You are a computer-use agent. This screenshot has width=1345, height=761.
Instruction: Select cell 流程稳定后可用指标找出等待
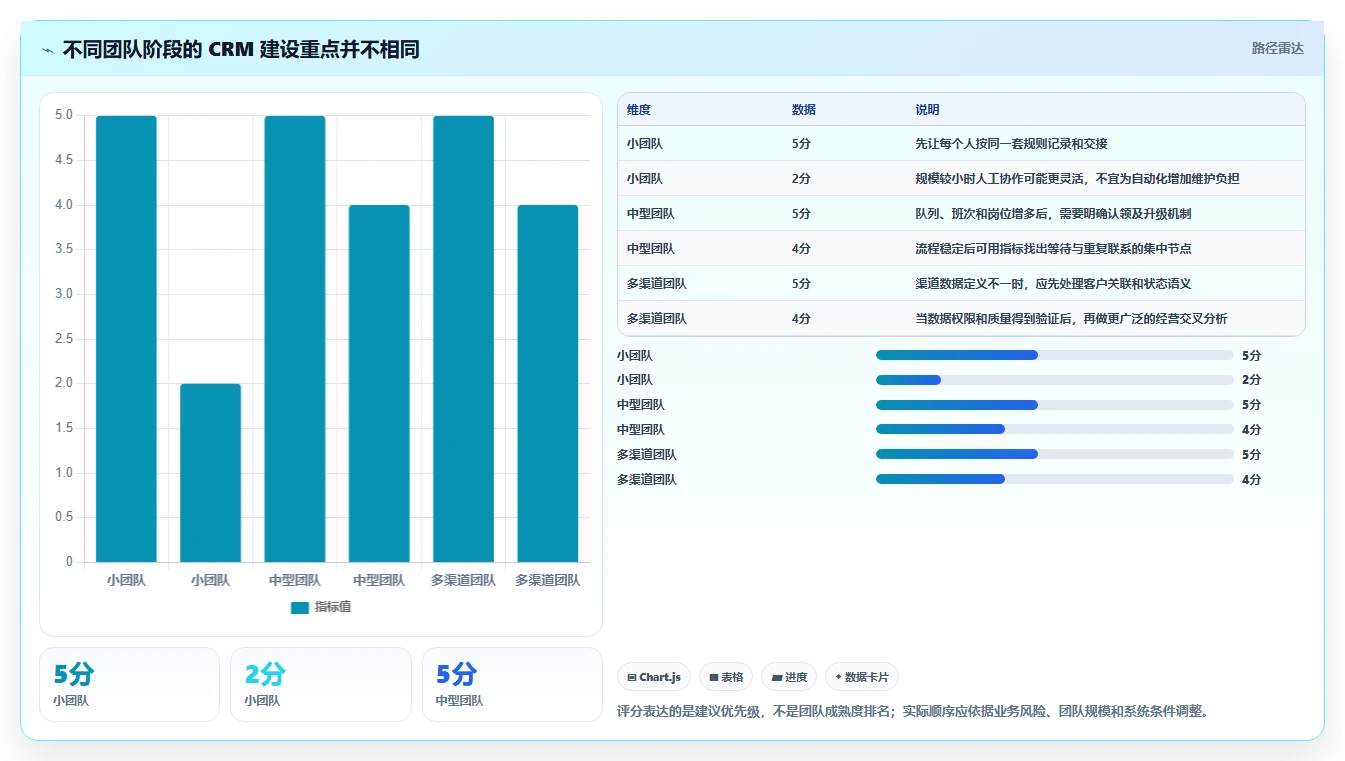tap(1053, 249)
